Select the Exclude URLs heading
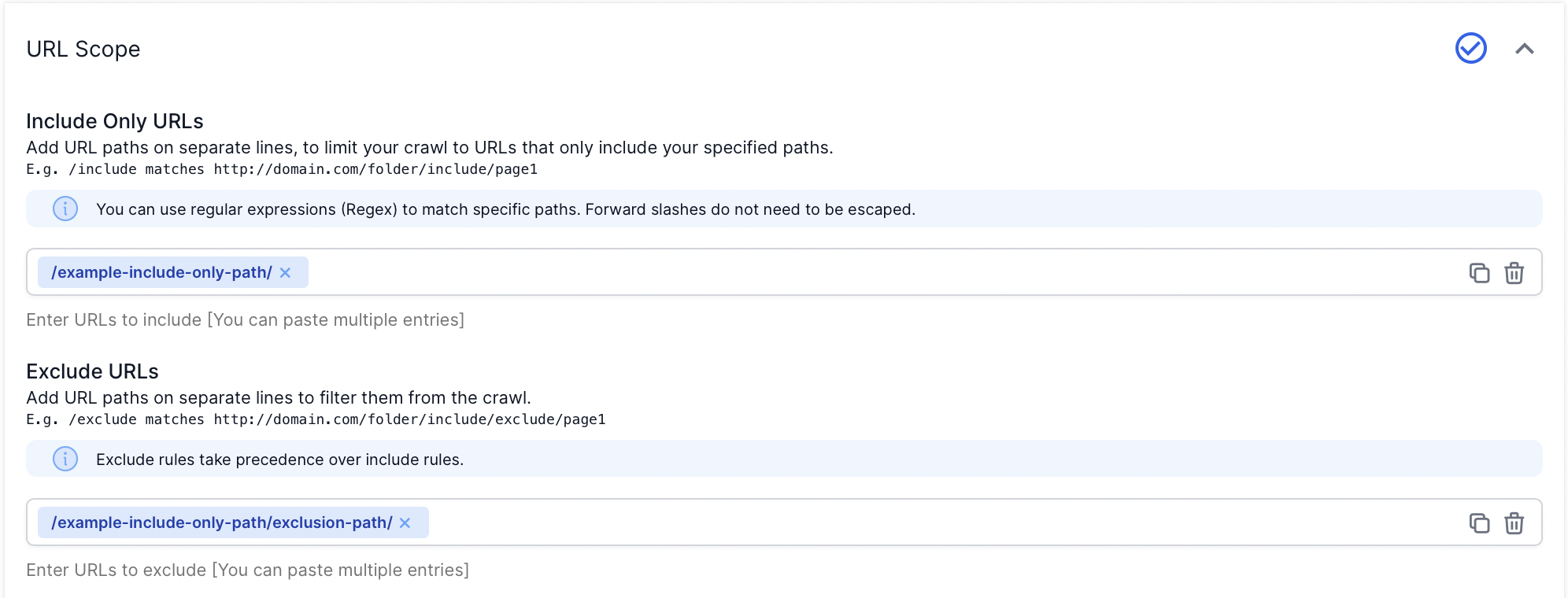The height and width of the screenshot is (598, 1568). pyautogui.click(x=92, y=371)
